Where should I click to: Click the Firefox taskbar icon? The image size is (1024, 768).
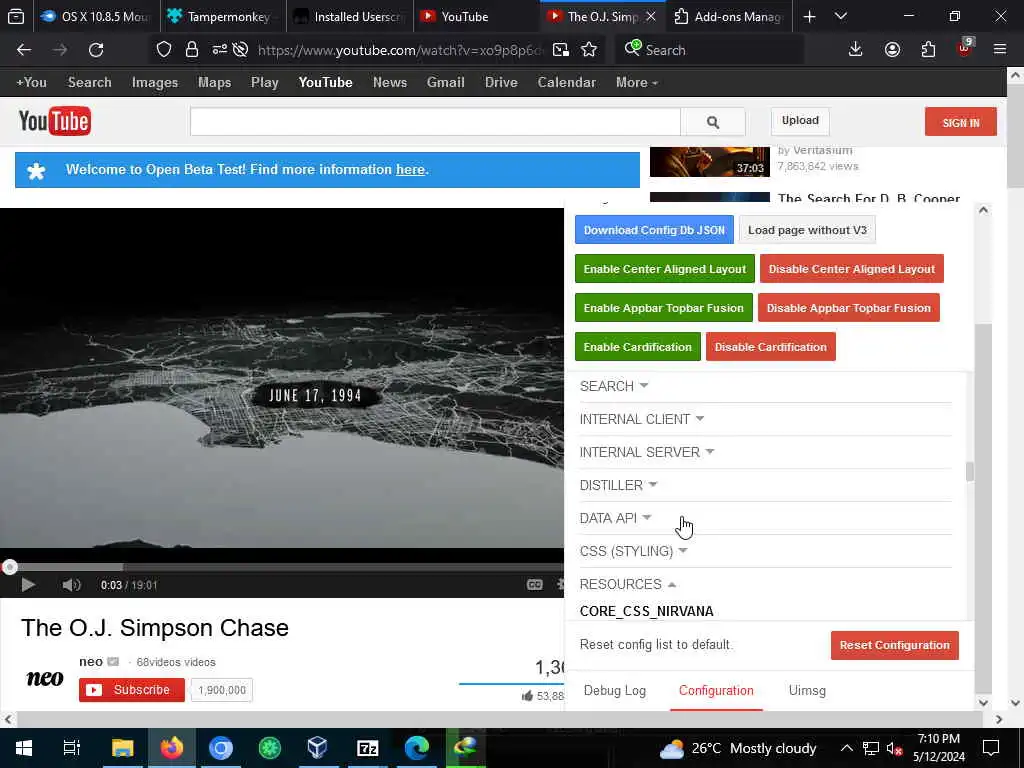click(x=172, y=748)
